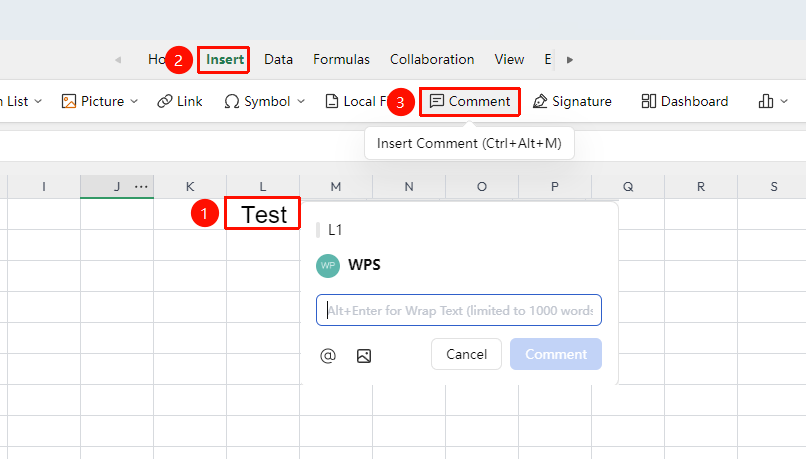Switch to the Collaboration tab
806x459 pixels.
tap(432, 60)
